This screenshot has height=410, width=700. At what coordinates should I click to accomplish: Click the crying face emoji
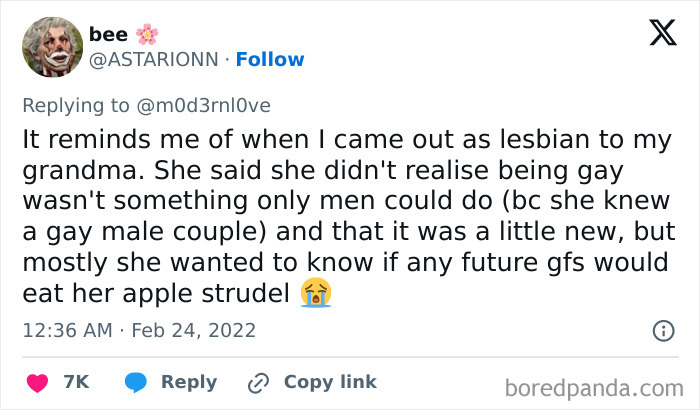click(x=315, y=293)
